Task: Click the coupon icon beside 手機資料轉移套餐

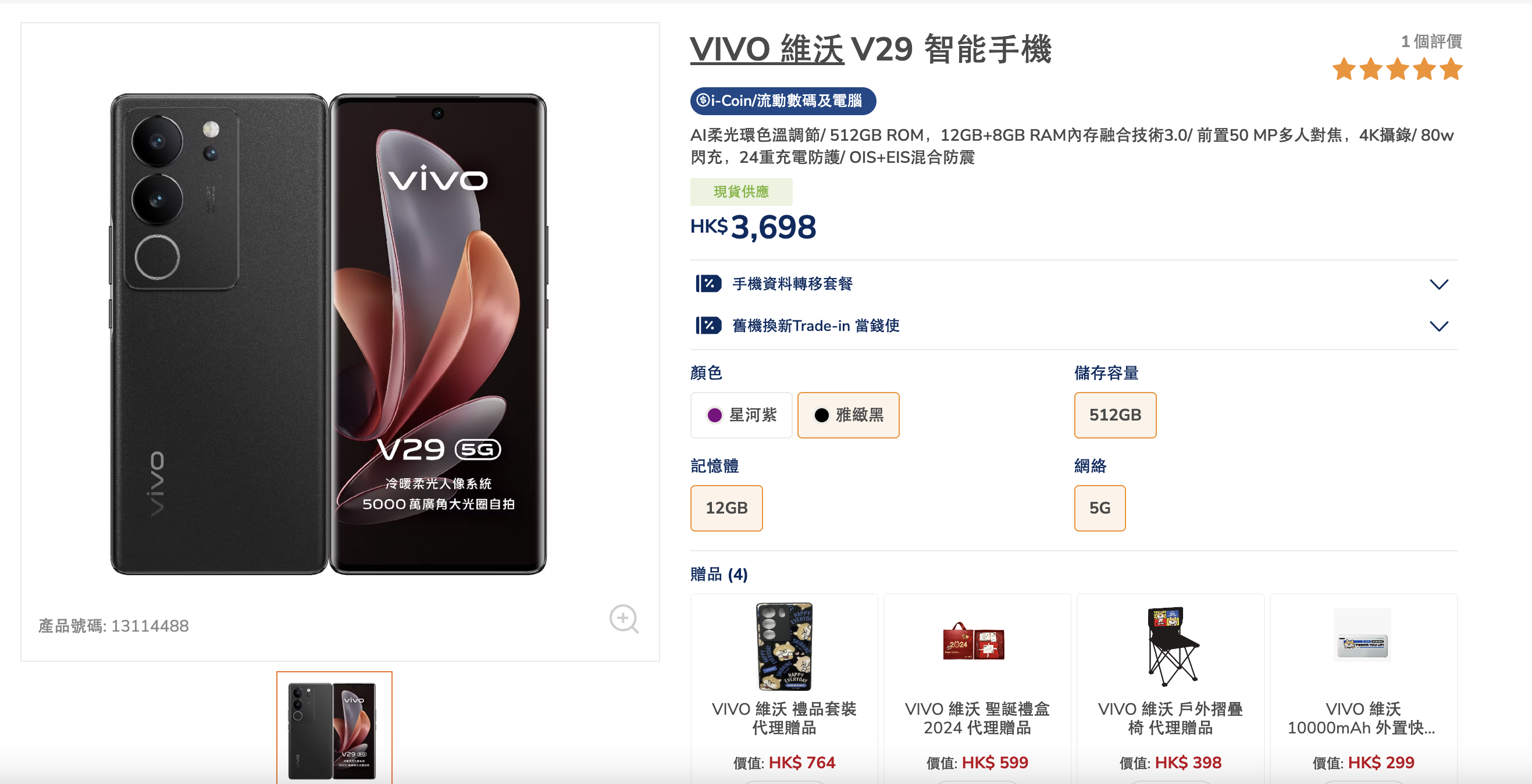Action: [708, 284]
